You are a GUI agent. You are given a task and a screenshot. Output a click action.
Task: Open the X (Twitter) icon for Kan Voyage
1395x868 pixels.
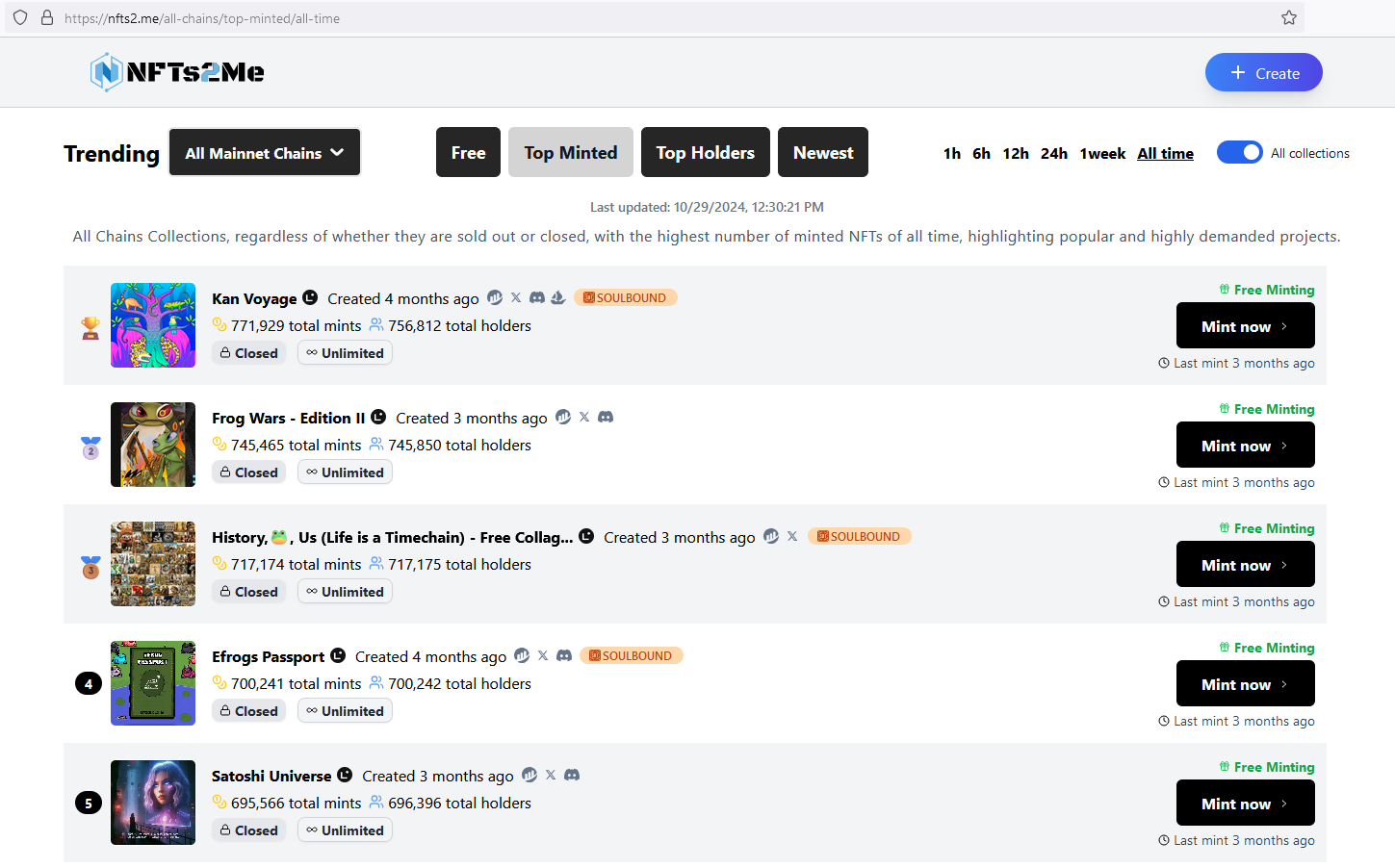pos(516,297)
